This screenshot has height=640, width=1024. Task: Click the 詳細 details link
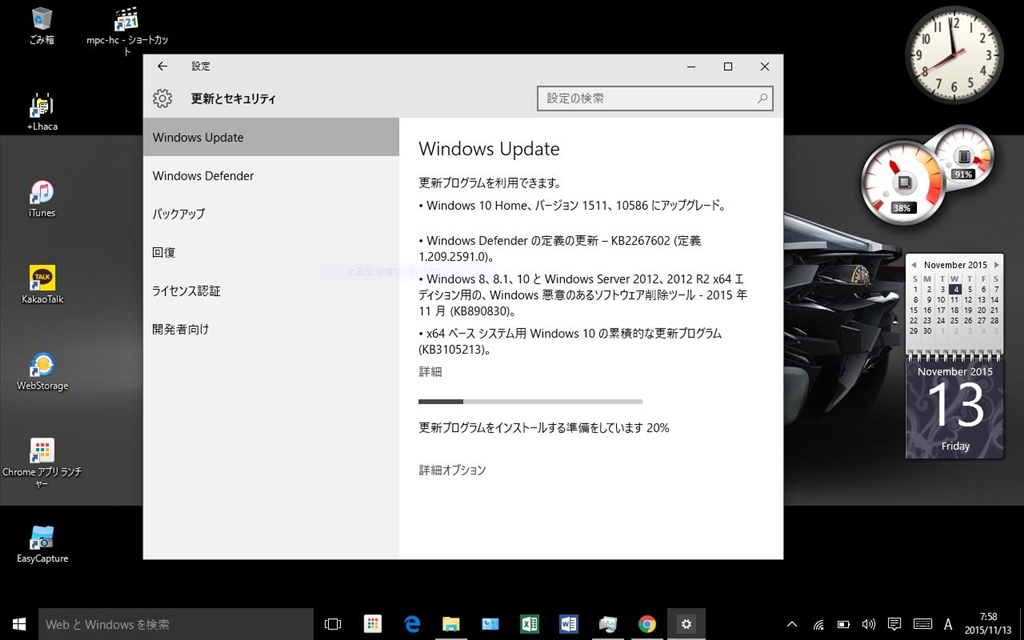point(430,372)
